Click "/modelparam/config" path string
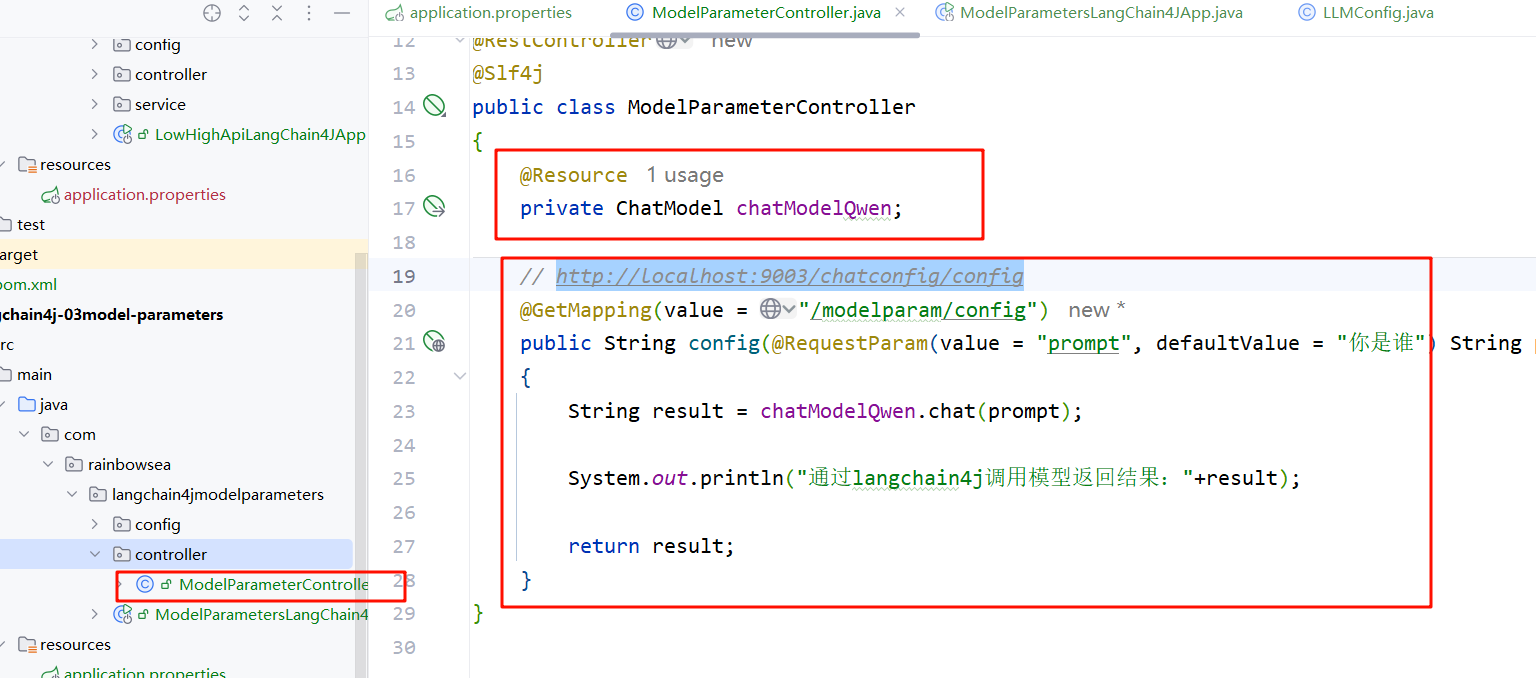This screenshot has height=678, width=1536. [x=919, y=310]
